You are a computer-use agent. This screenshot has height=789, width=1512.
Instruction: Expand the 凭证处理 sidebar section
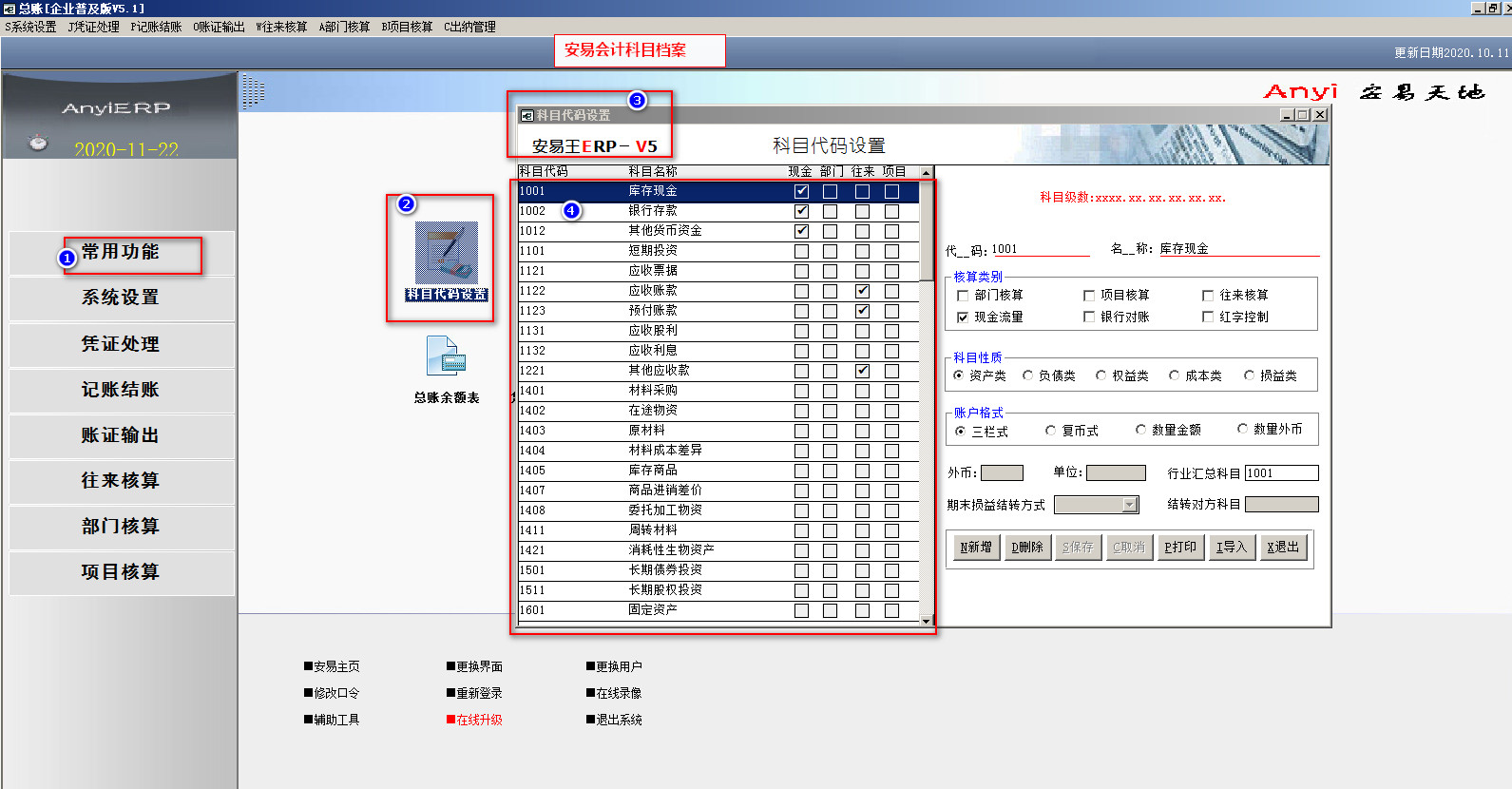click(x=121, y=344)
